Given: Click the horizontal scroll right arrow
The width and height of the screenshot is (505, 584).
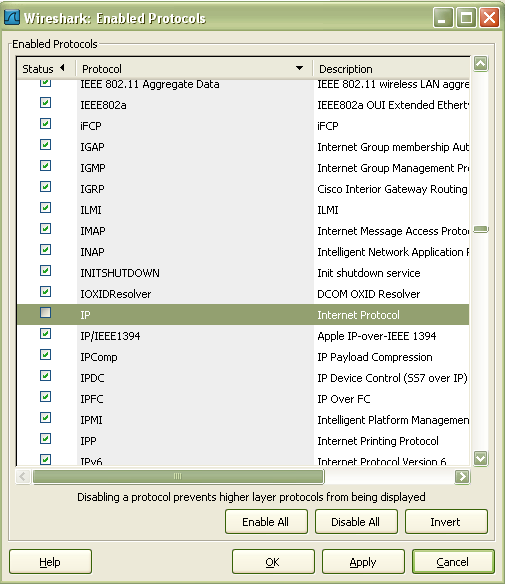Looking at the screenshot, I should 462,476.
